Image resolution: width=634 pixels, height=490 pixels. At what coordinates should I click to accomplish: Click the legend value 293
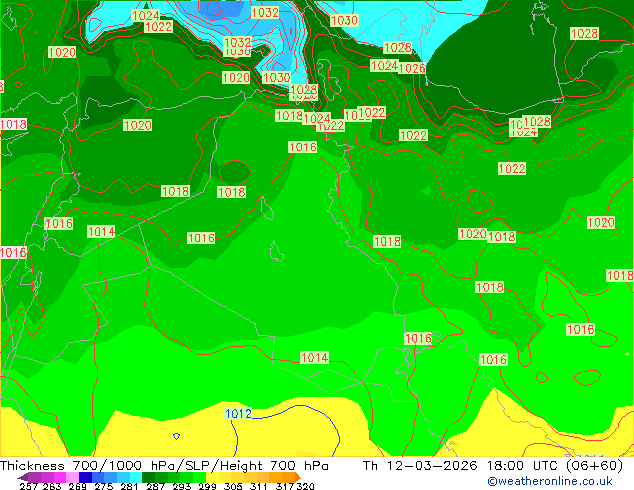[x=182, y=486]
